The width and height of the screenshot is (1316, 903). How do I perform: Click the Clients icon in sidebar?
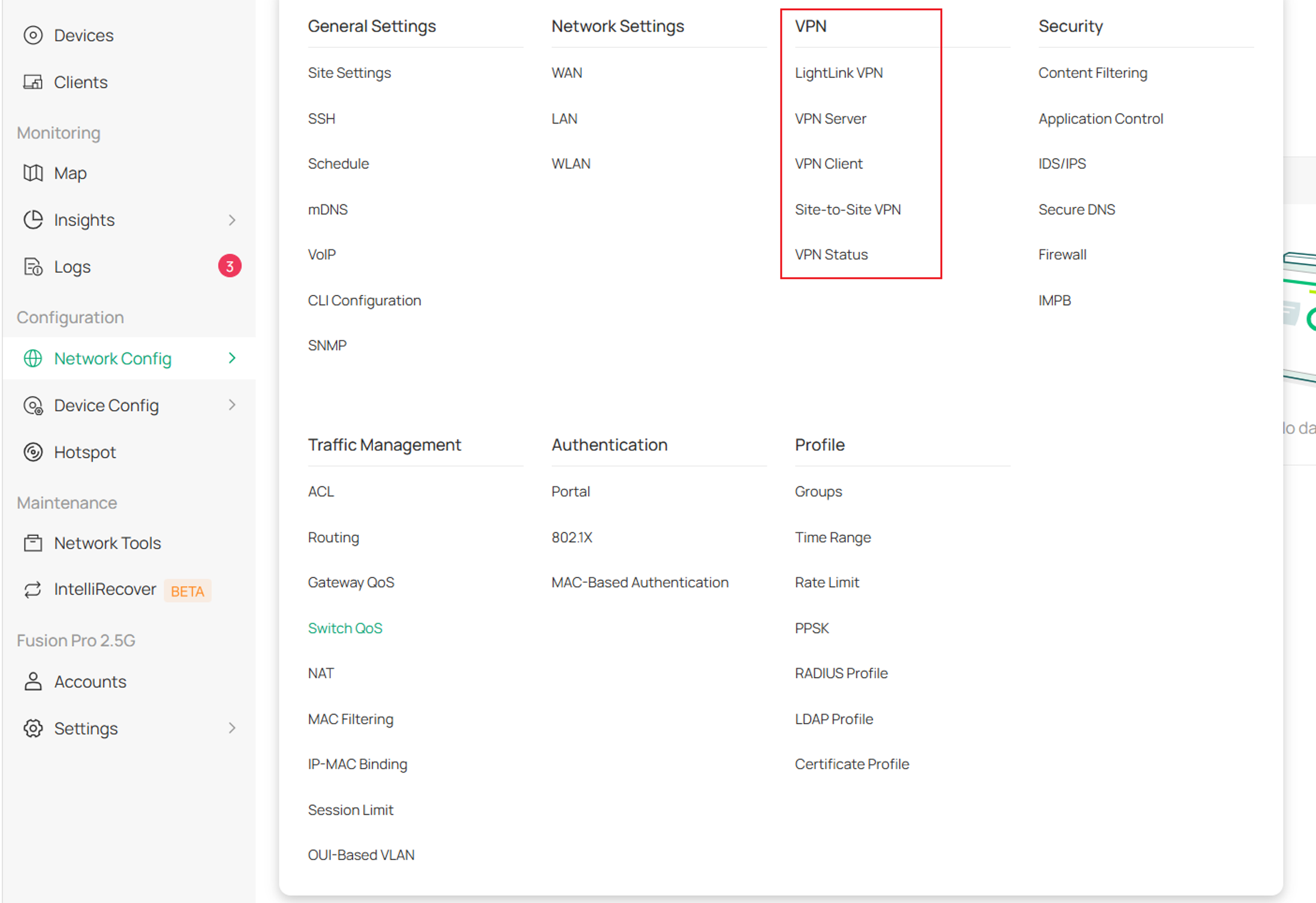(x=33, y=82)
